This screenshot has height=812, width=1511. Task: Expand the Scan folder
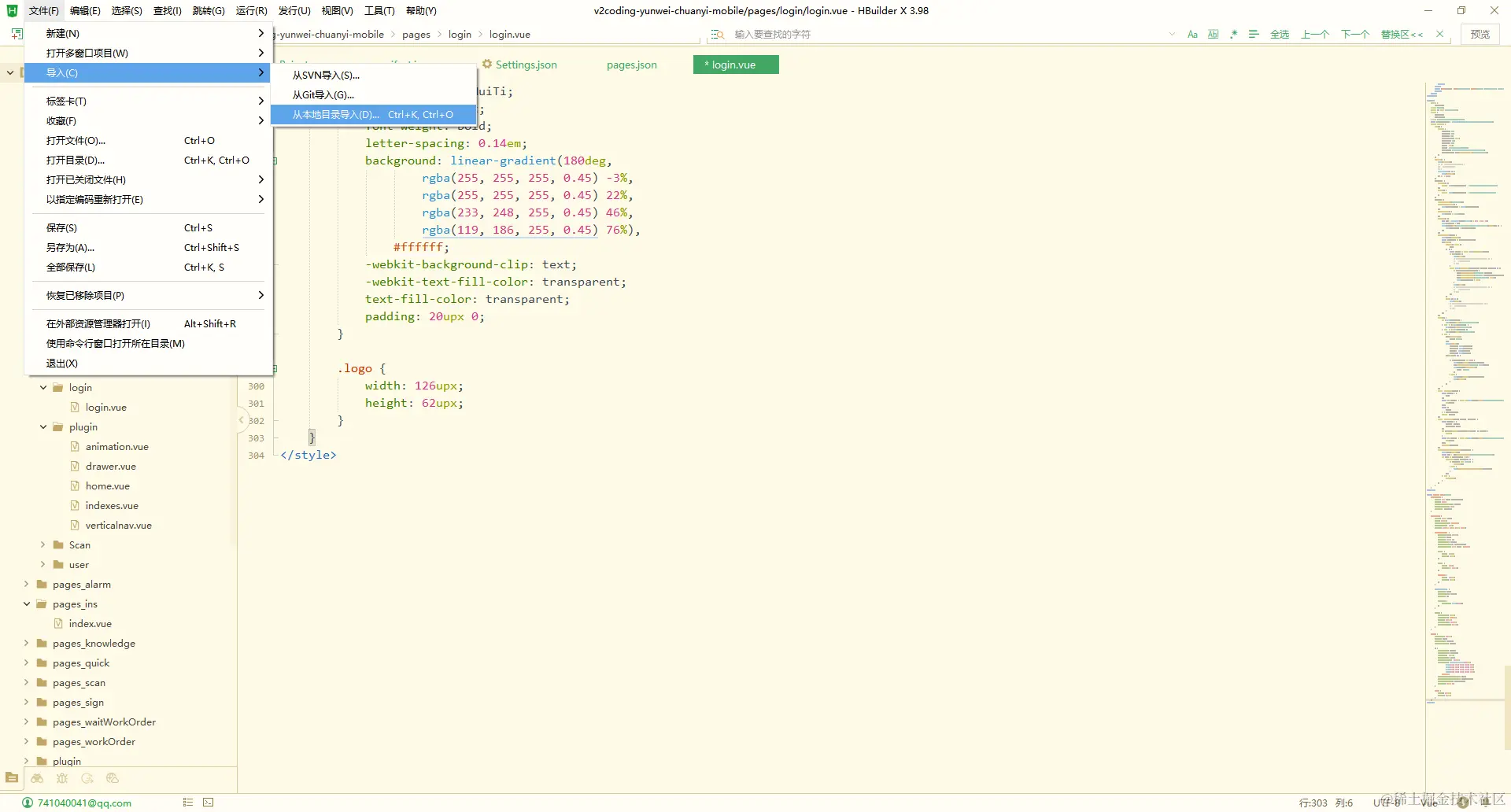click(x=43, y=545)
